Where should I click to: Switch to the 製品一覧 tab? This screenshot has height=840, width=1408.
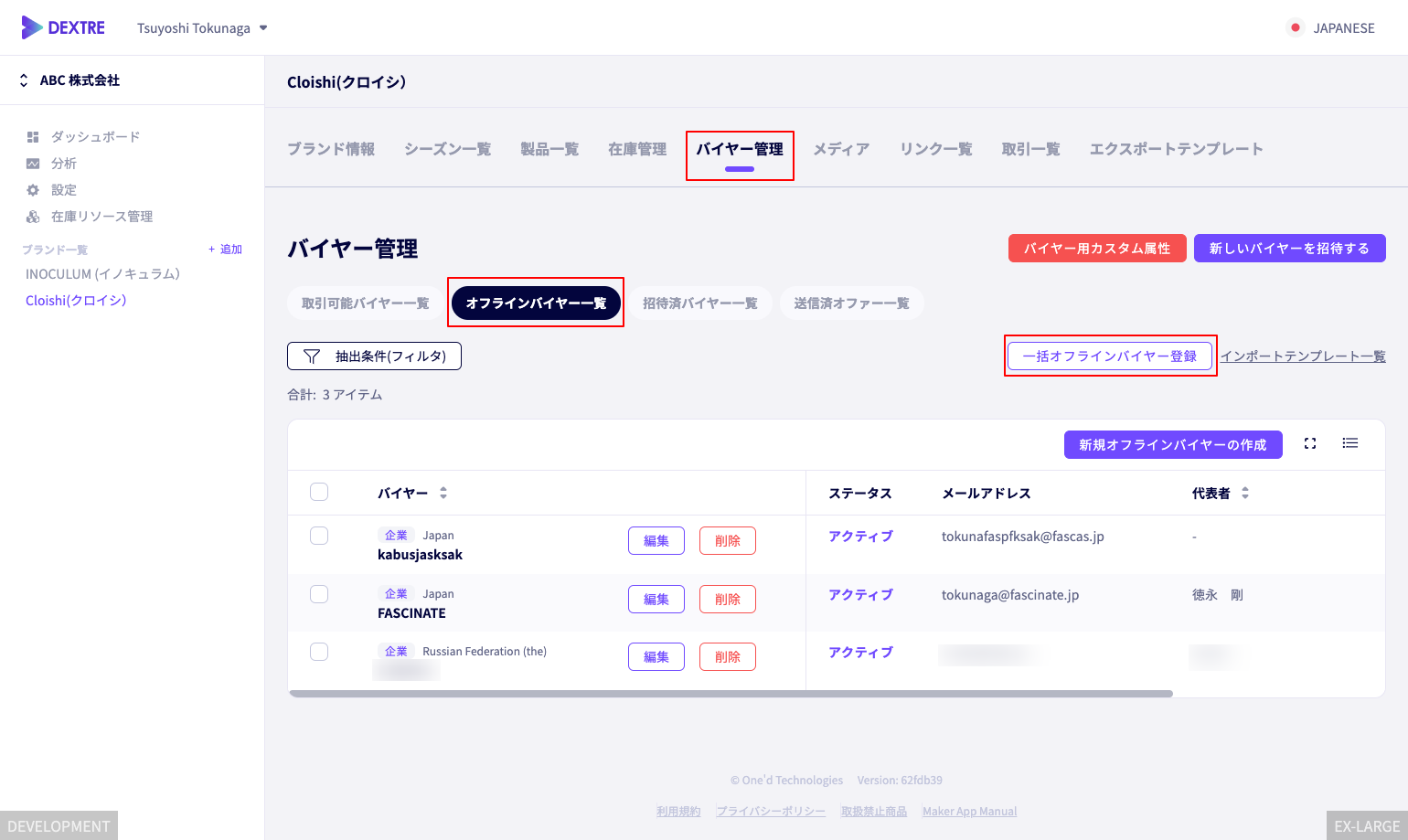pos(549,149)
